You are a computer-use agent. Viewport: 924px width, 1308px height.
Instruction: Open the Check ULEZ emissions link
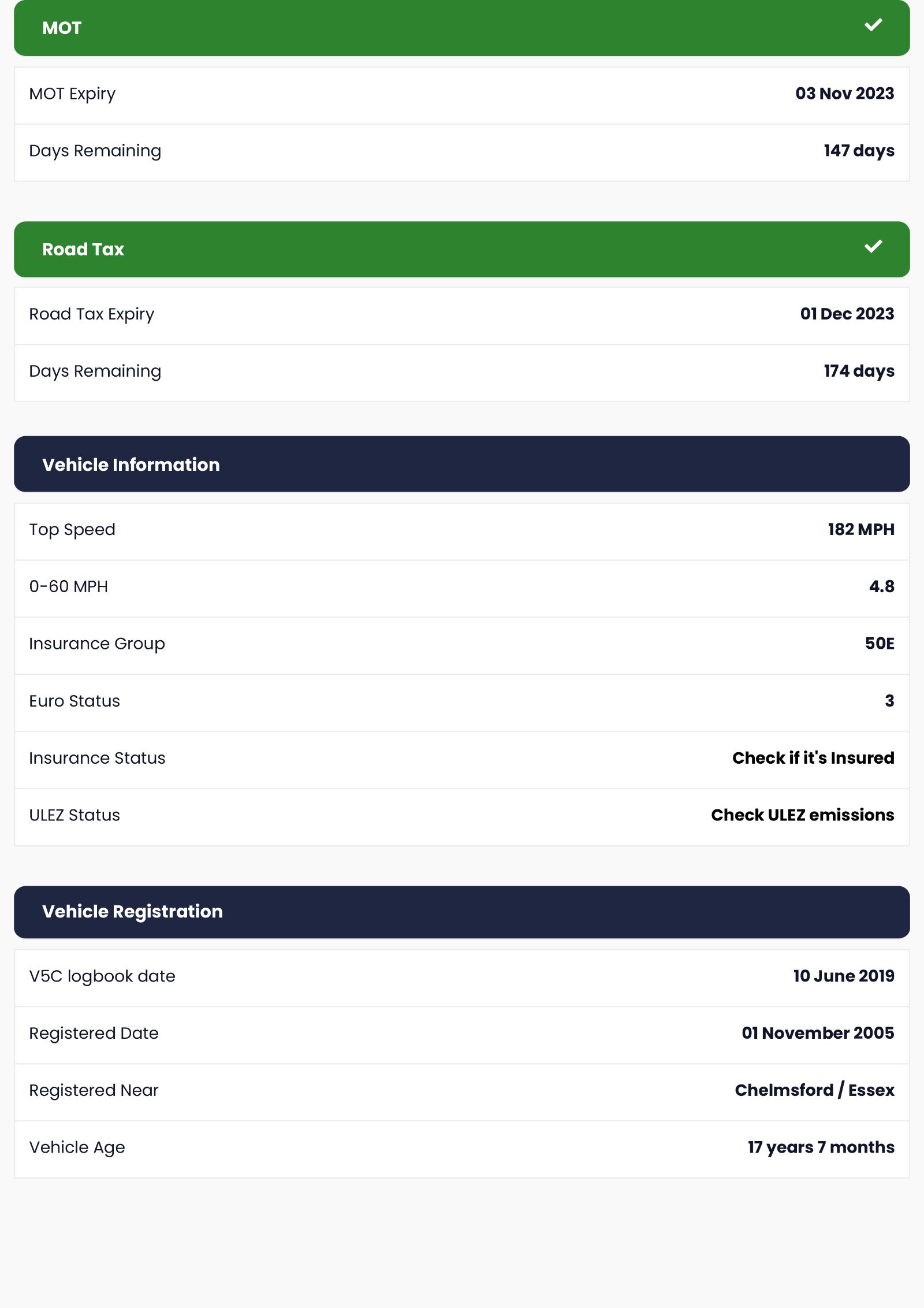[x=803, y=815]
